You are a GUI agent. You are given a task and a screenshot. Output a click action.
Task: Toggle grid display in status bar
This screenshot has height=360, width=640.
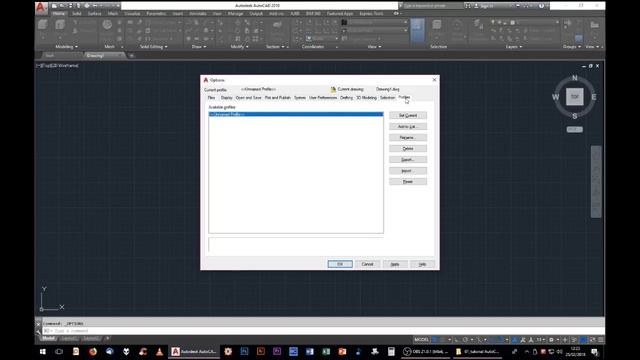[x=435, y=340]
